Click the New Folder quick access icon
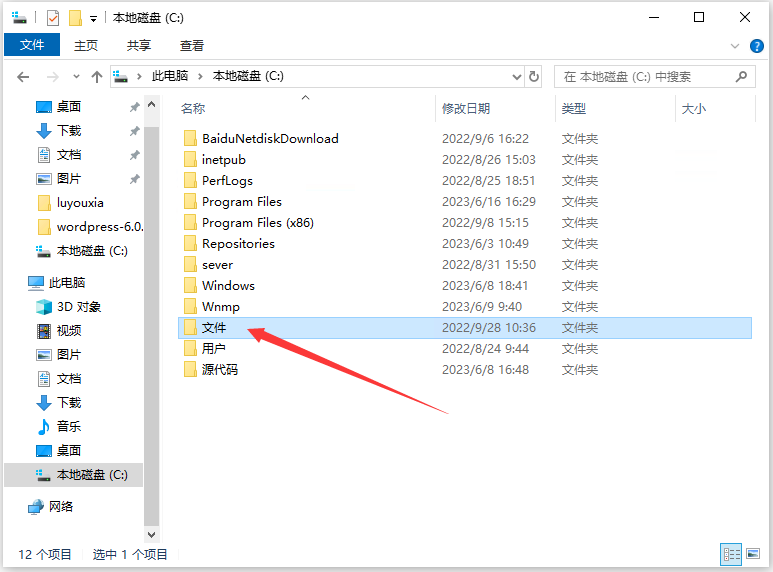The height and width of the screenshot is (572, 773). pos(75,18)
